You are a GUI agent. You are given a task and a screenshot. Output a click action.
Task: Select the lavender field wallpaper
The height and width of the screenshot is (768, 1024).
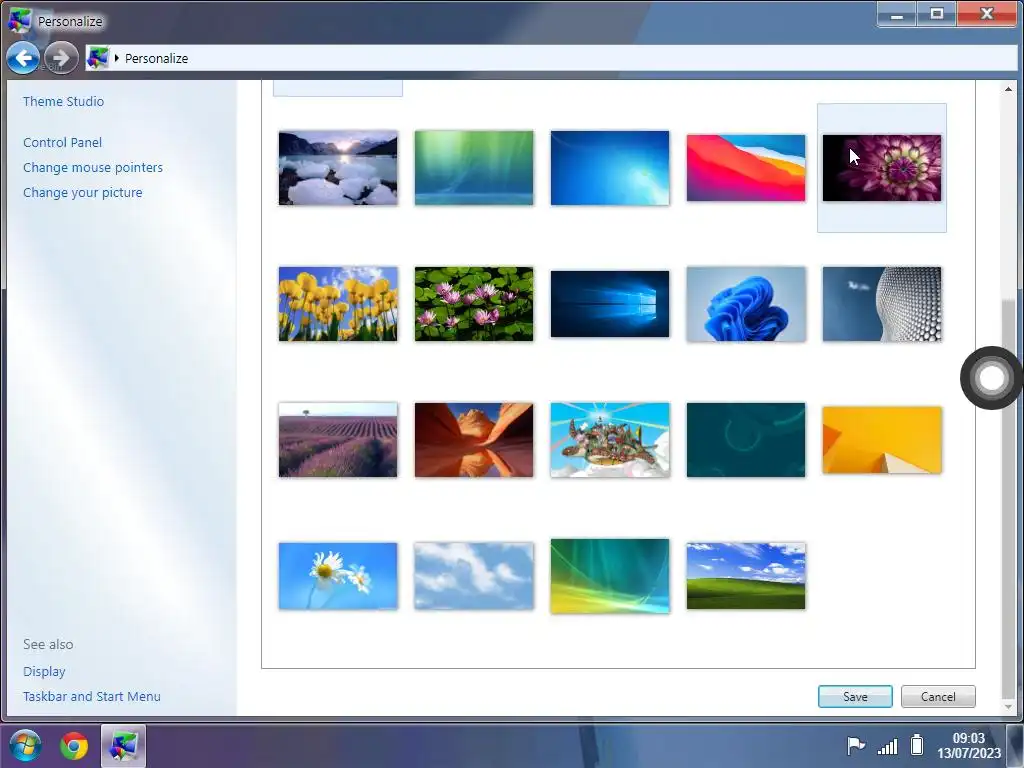pyautogui.click(x=338, y=440)
